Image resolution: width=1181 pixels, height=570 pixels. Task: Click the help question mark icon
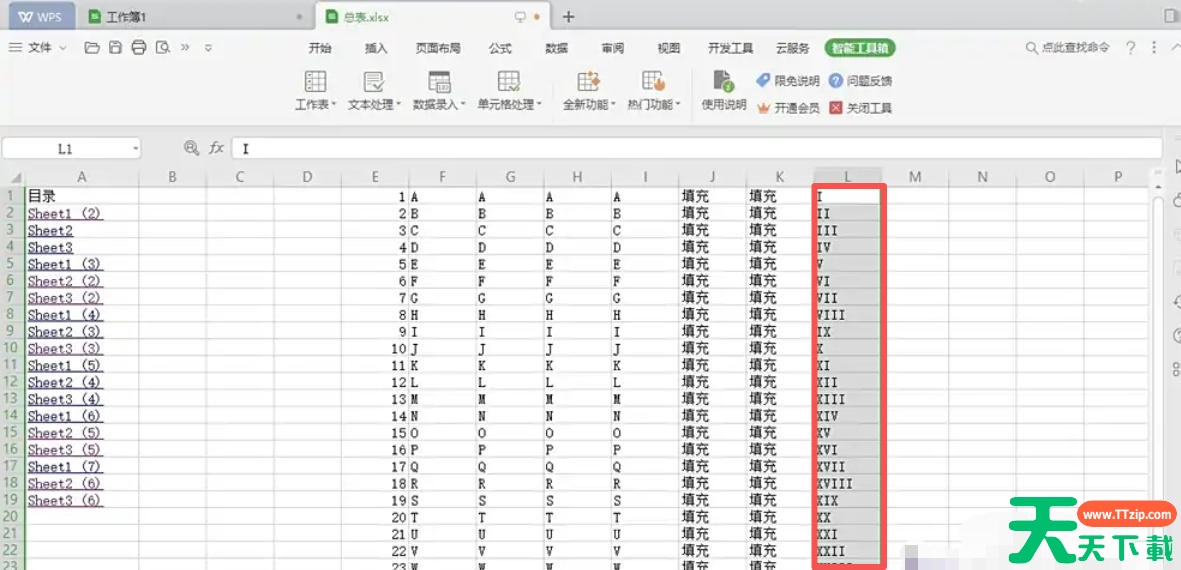(1131, 47)
